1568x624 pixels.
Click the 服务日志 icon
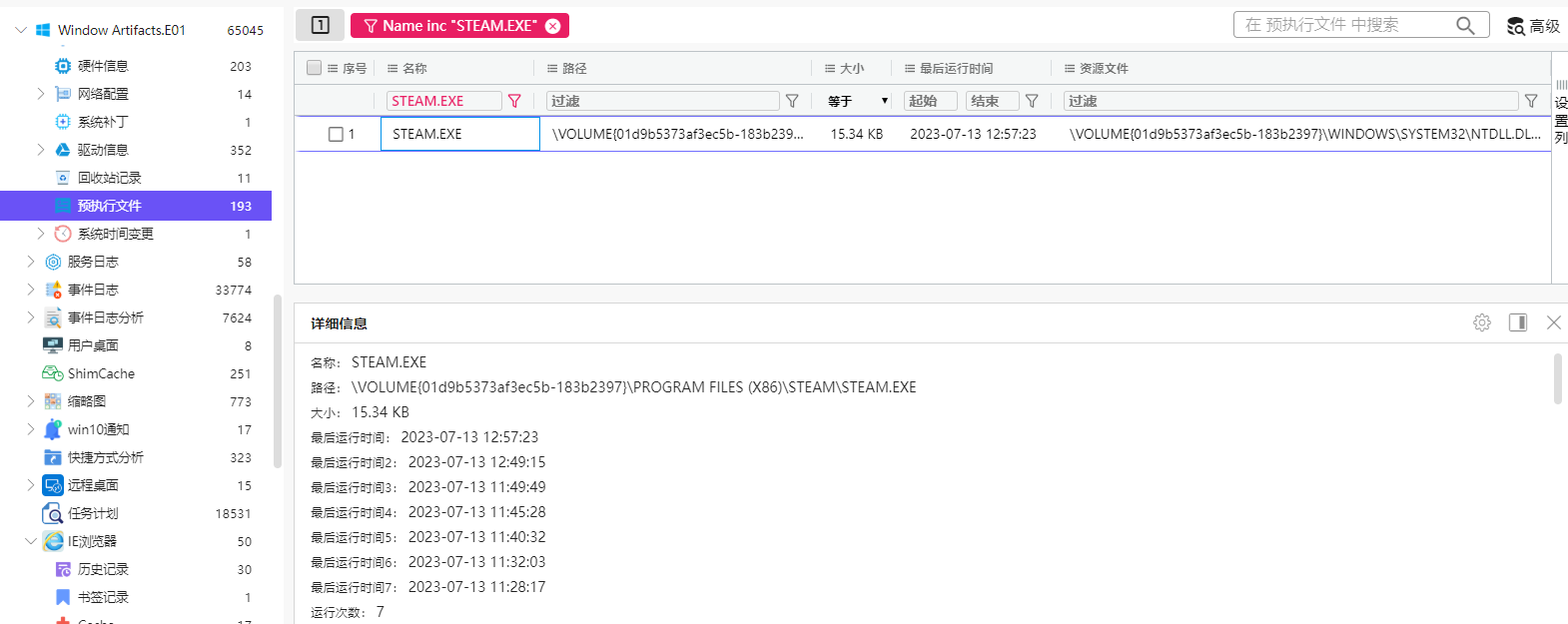pos(53,262)
